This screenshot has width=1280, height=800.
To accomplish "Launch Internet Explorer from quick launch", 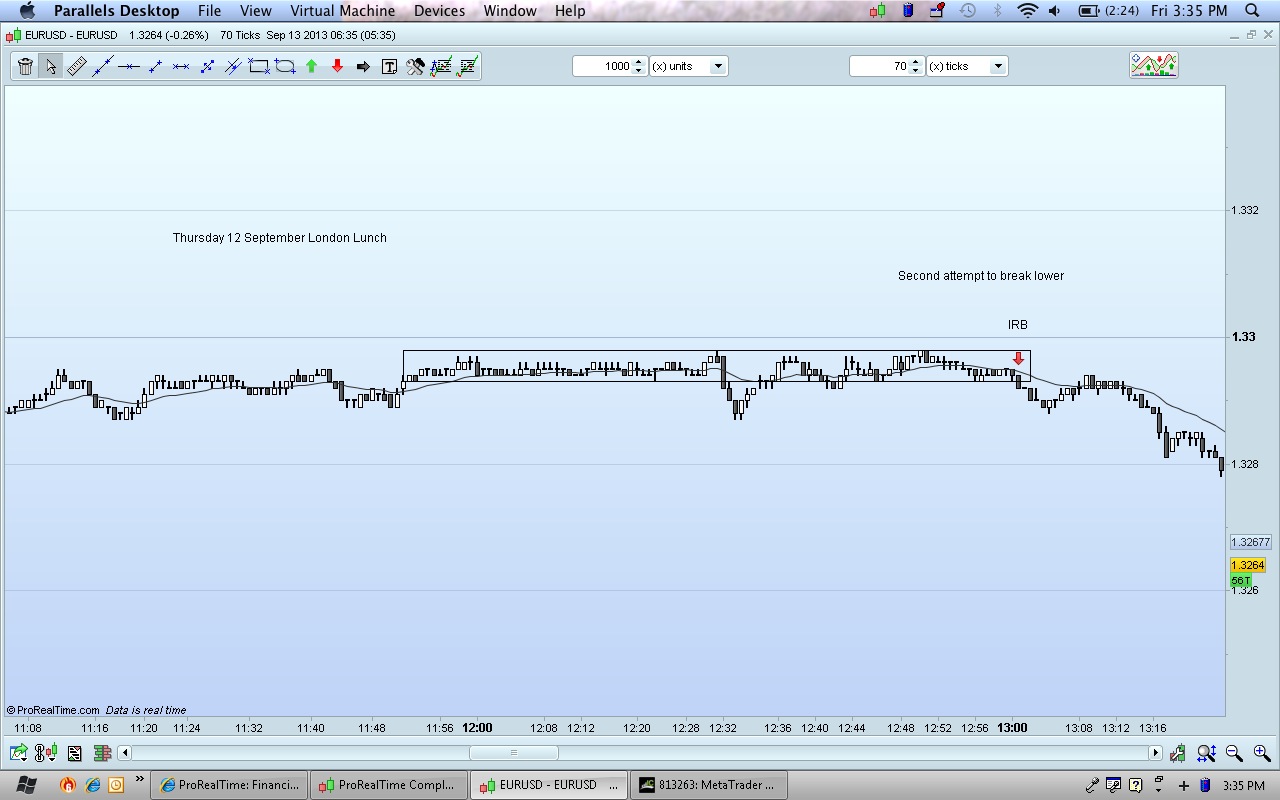I will tap(93, 785).
